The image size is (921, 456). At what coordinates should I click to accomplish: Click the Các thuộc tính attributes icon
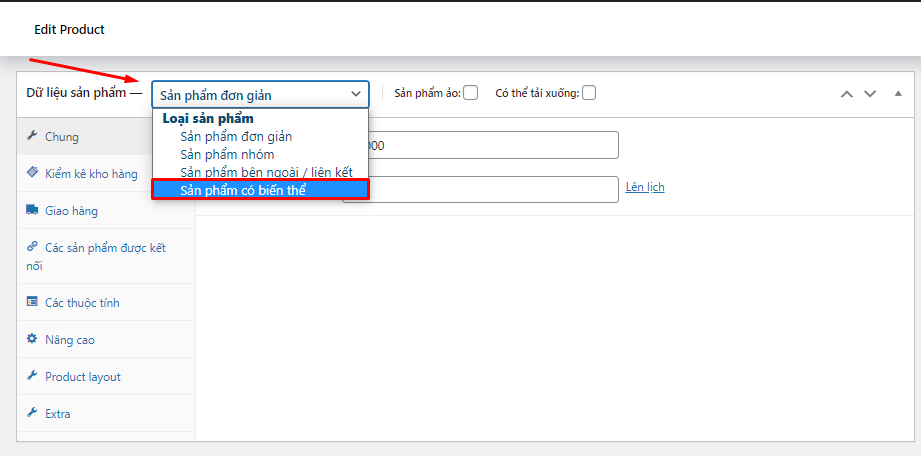32,302
